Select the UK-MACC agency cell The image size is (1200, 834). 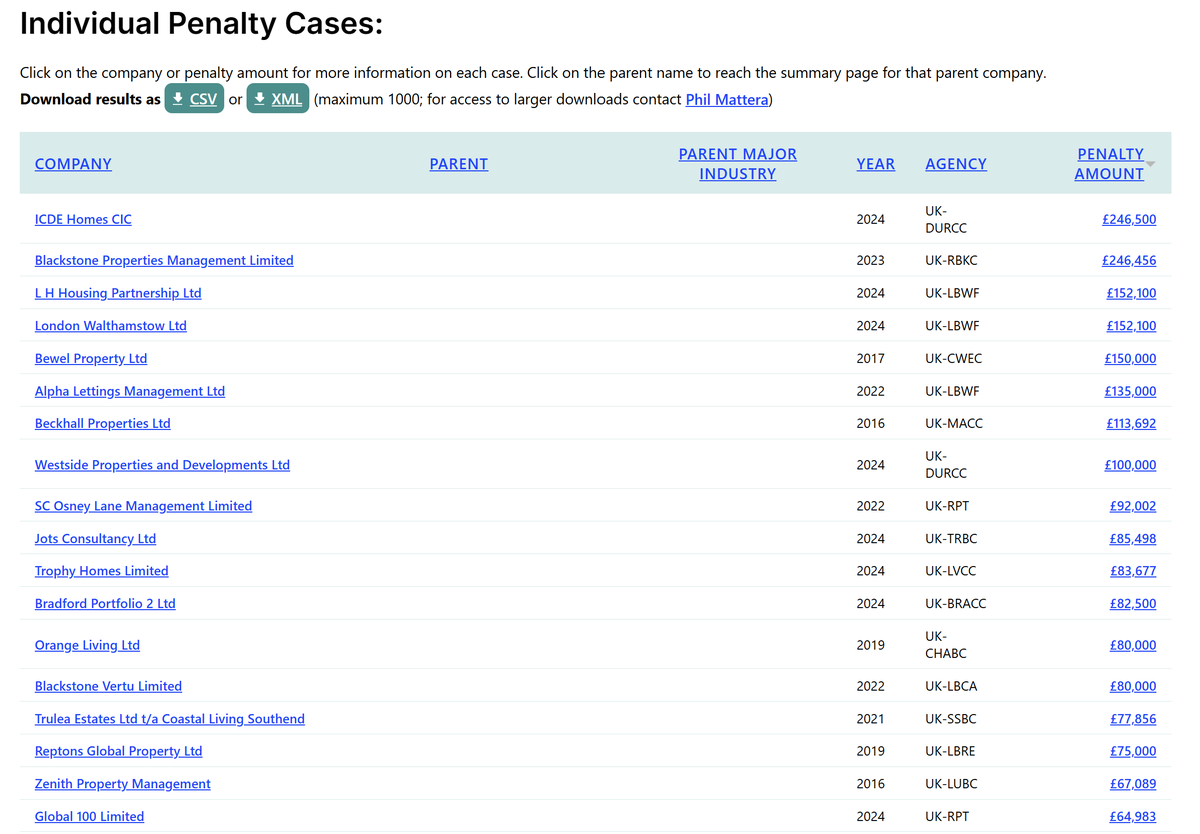click(954, 423)
